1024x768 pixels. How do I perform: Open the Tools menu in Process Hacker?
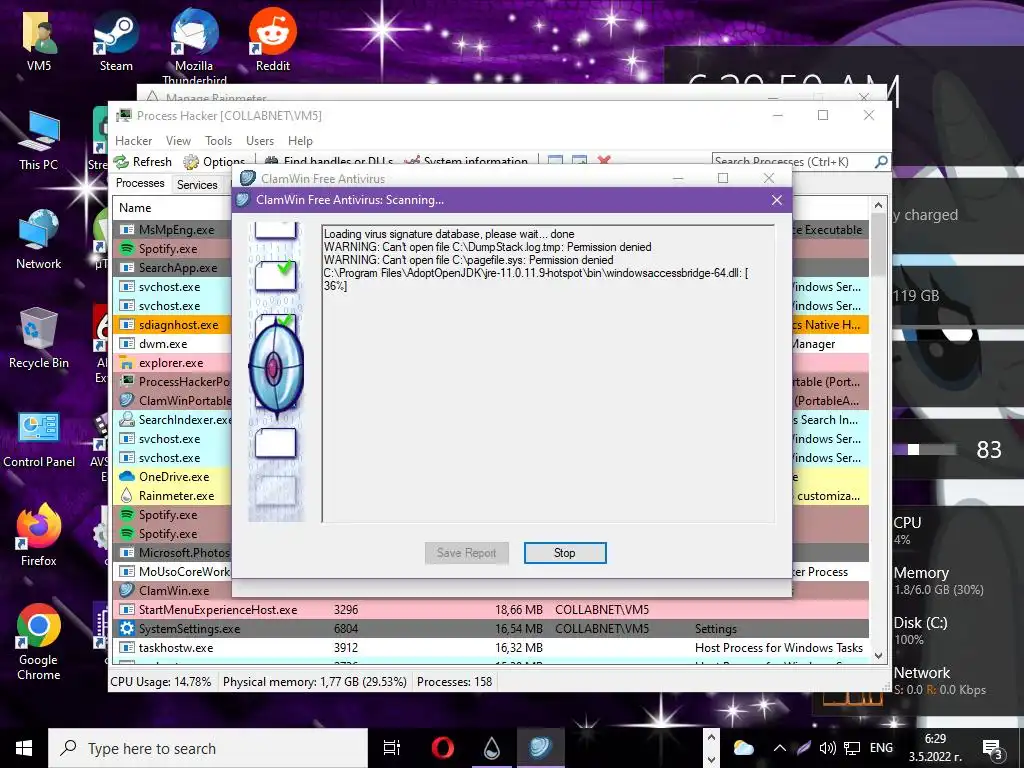coord(218,140)
